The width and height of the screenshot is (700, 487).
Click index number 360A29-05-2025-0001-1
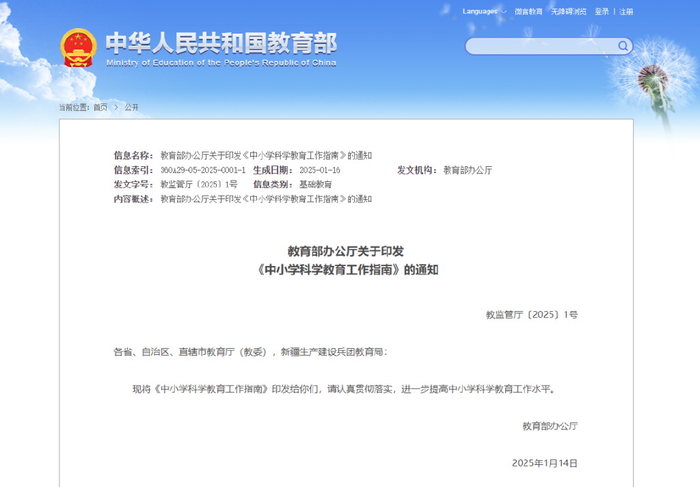point(203,170)
